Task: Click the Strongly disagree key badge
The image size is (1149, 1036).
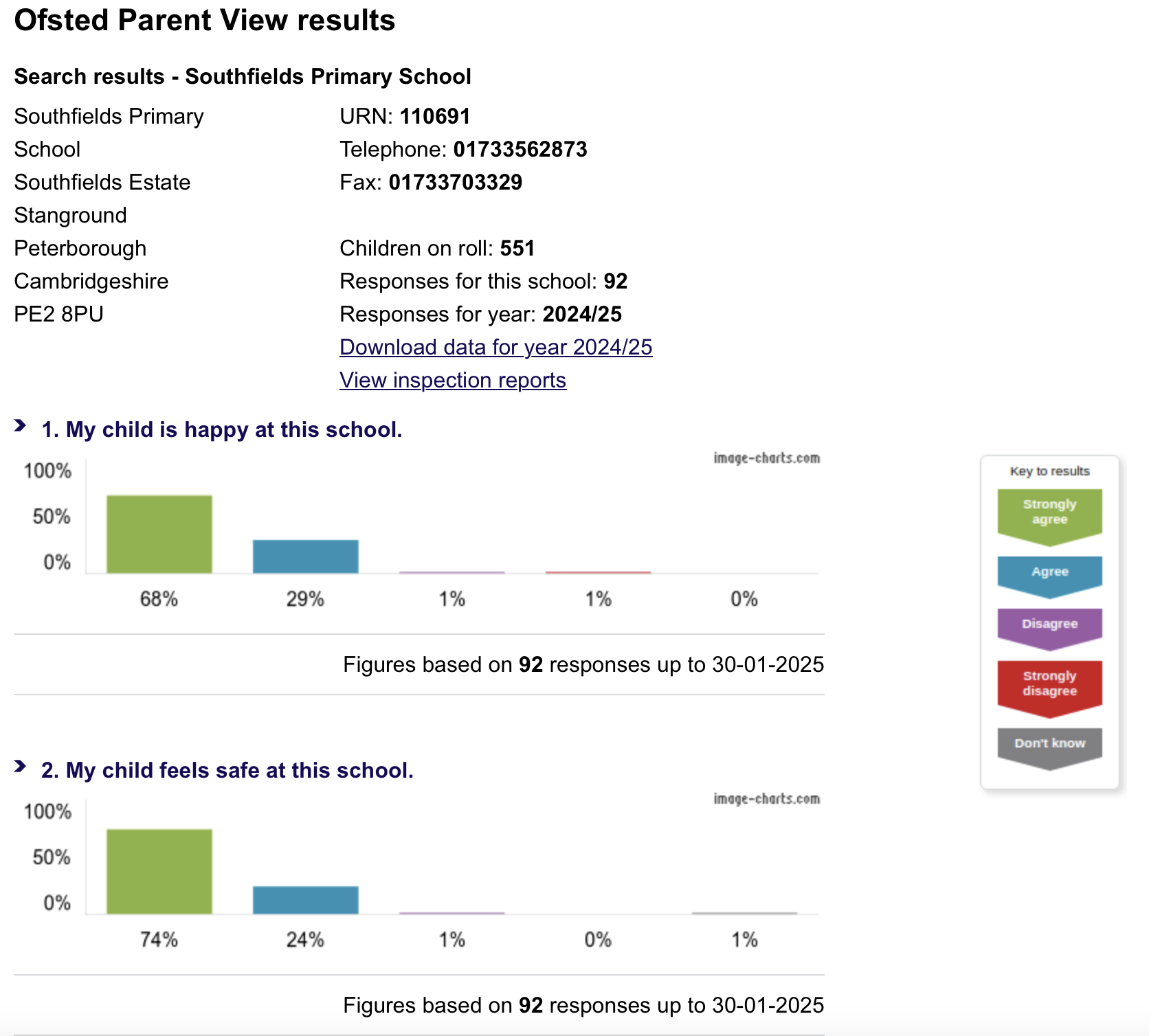Action: point(1049,684)
